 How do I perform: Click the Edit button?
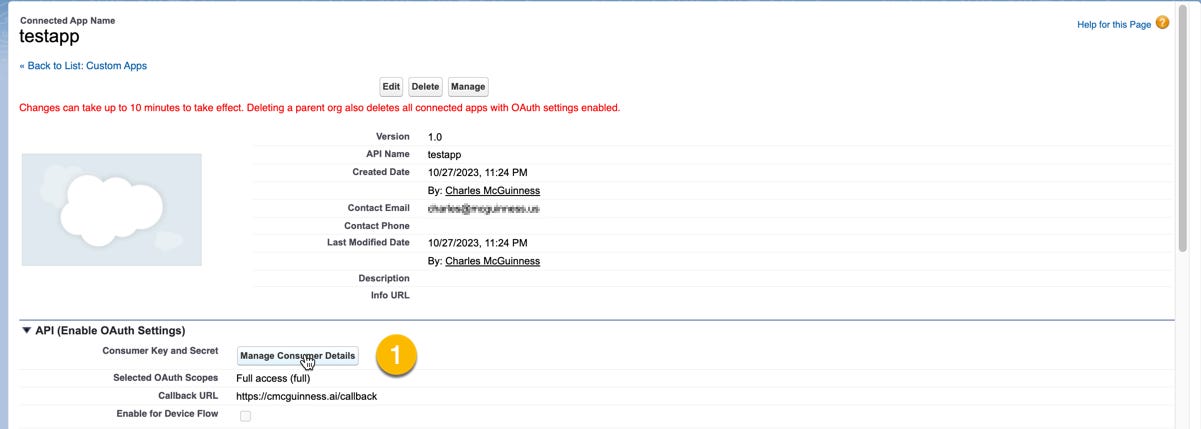pos(391,87)
